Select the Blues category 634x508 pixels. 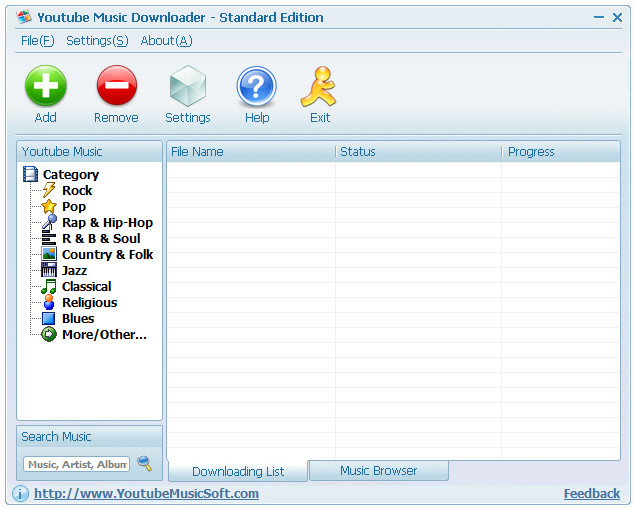click(x=78, y=318)
